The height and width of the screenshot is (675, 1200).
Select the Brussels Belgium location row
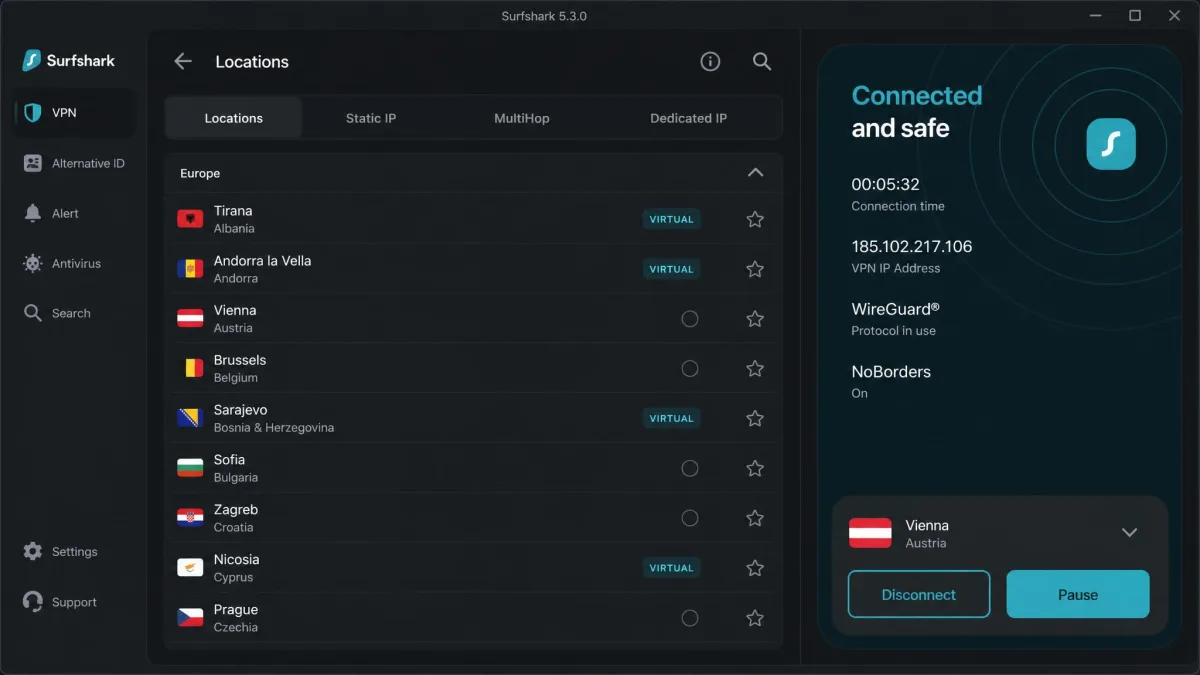[x=473, y=369]
